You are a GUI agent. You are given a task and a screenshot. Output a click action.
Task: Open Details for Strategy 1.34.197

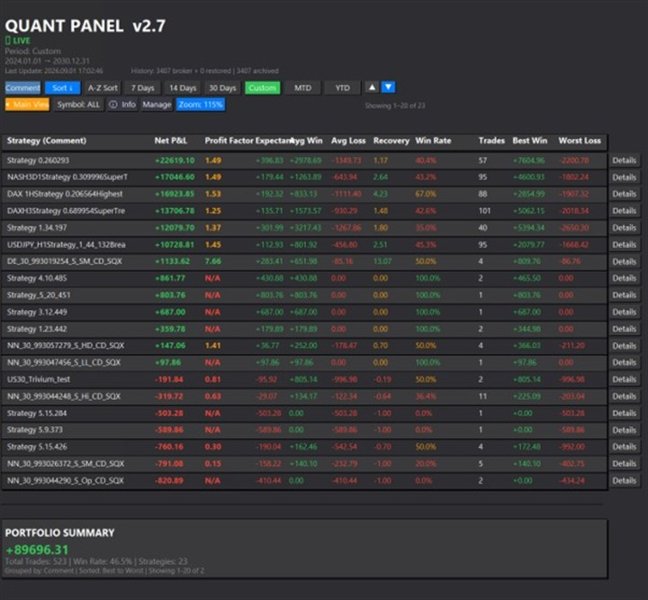click(x=624, y=228)
